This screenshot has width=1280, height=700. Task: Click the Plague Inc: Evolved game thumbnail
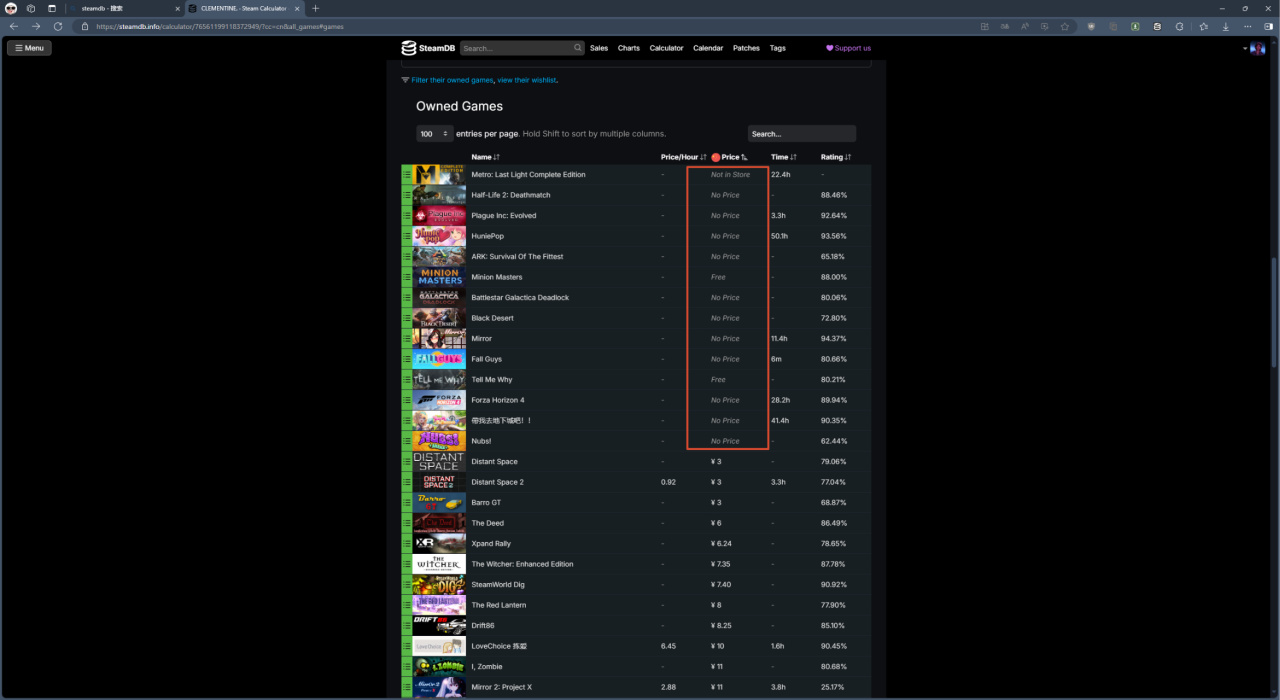tap(439, 215)
